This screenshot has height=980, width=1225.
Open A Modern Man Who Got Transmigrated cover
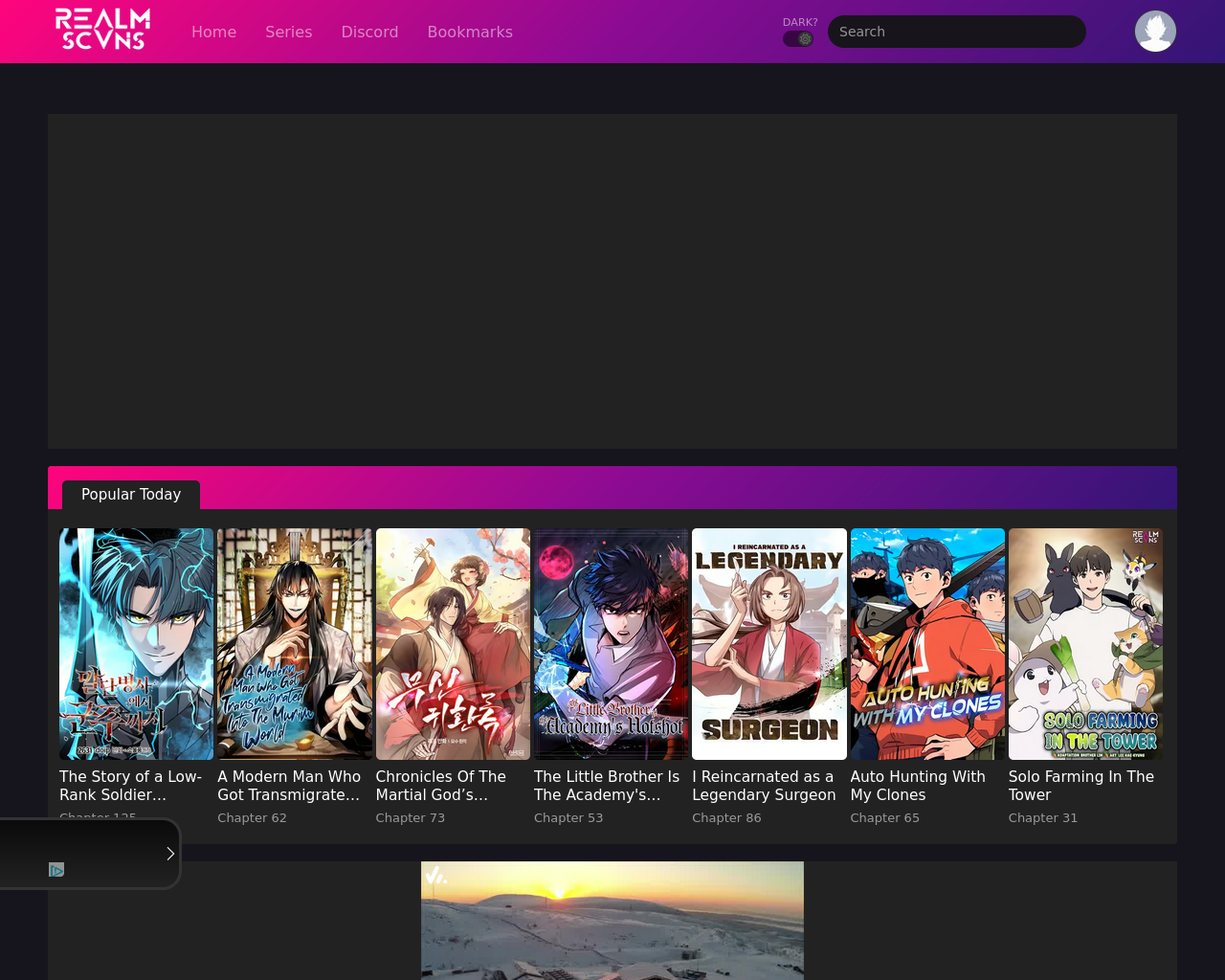pos(295,644)
